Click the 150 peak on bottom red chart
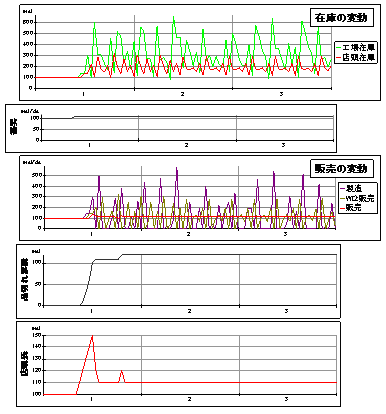 (x=92, y=336)
